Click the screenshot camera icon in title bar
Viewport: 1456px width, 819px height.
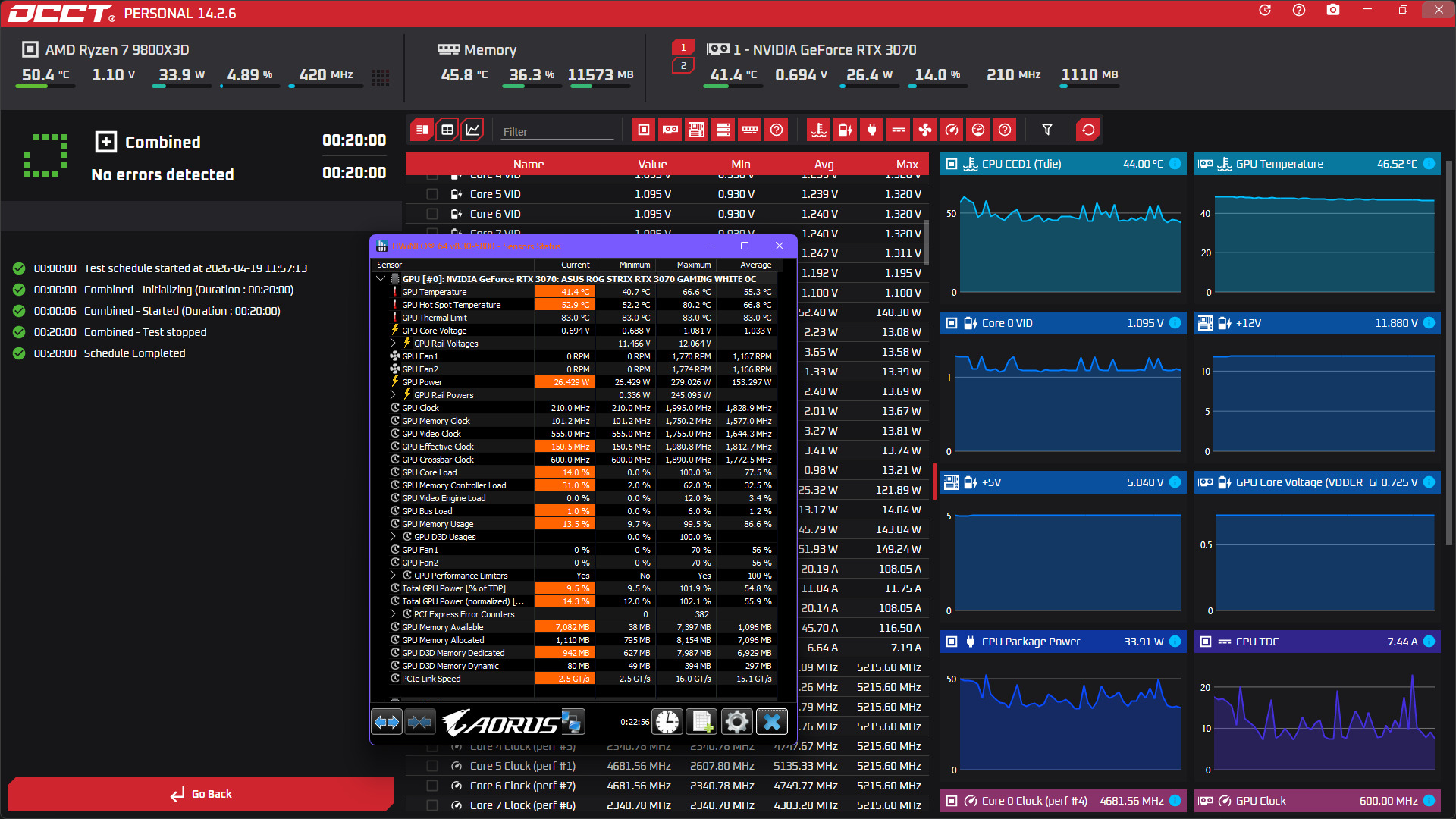point(1332,11)
